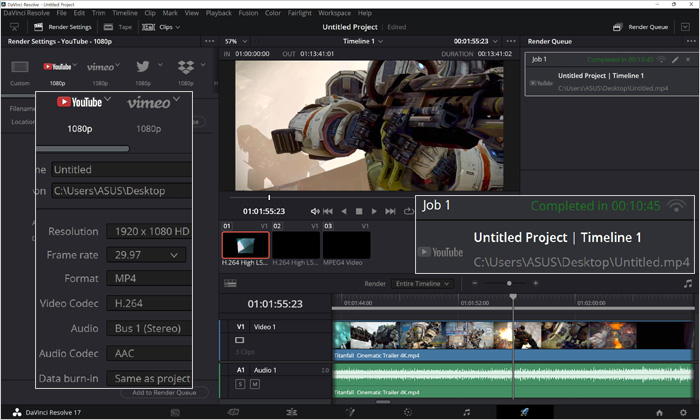Remove Job 1 from the render queue
This screenshot has width=700, height=420.
[x=688, y=59]
